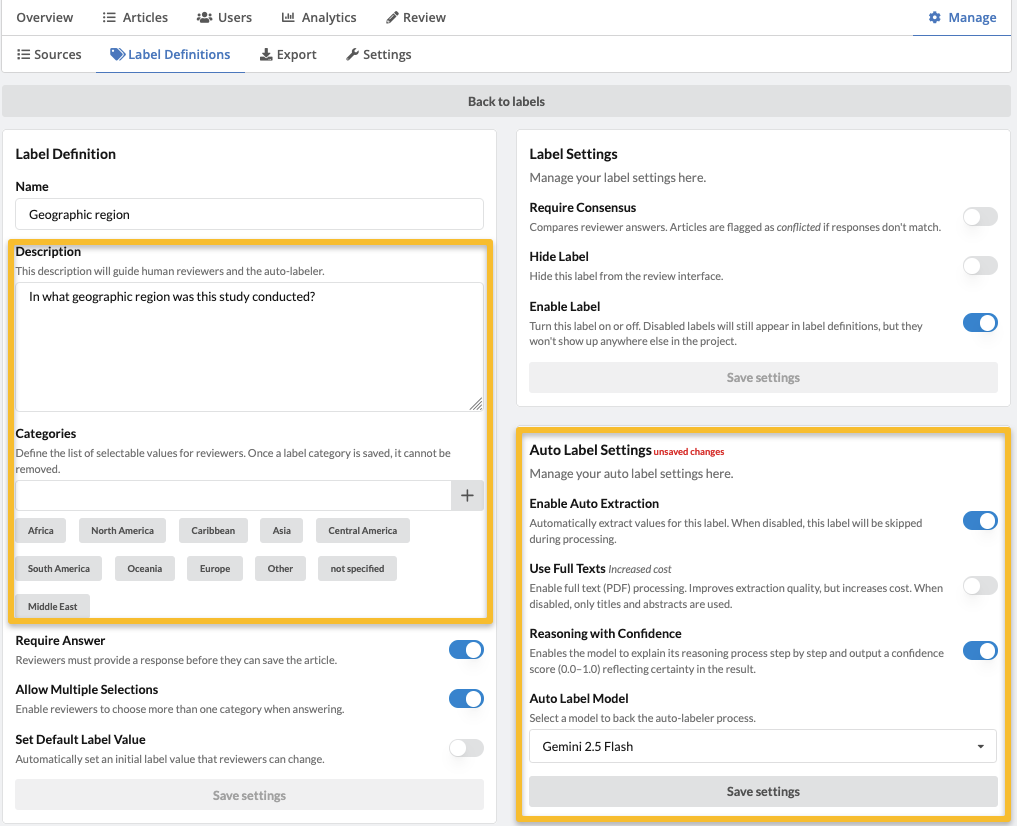Screen dimensions: 1017x826
Task: Switch to the Users tab
Action: click(x=224, y=18)
